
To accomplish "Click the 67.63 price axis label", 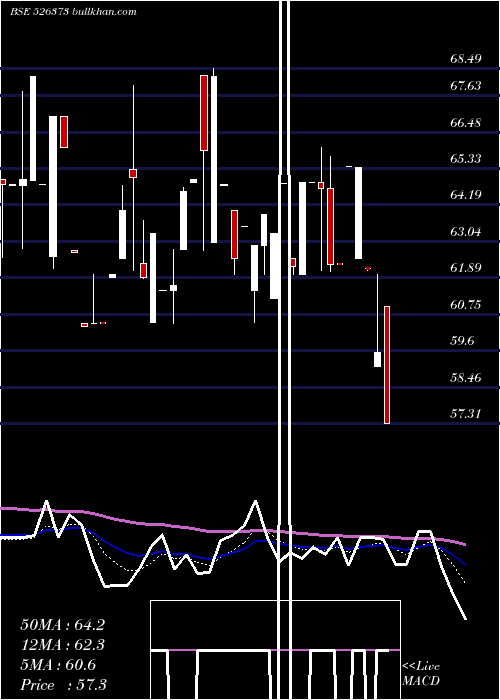I will tap(466, 86).
